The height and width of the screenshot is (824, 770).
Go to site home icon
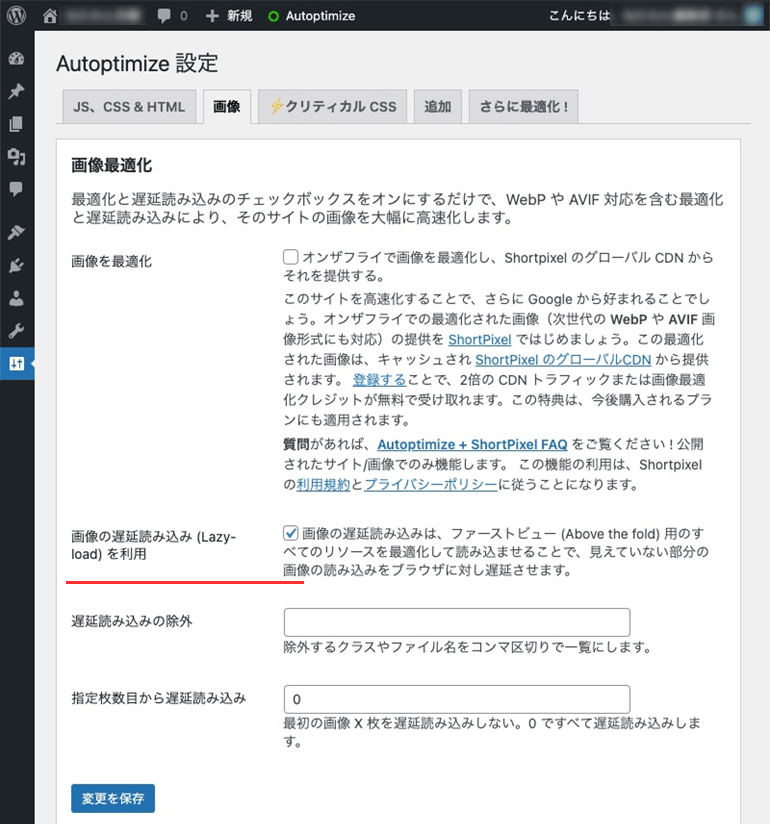pos(50,16)
